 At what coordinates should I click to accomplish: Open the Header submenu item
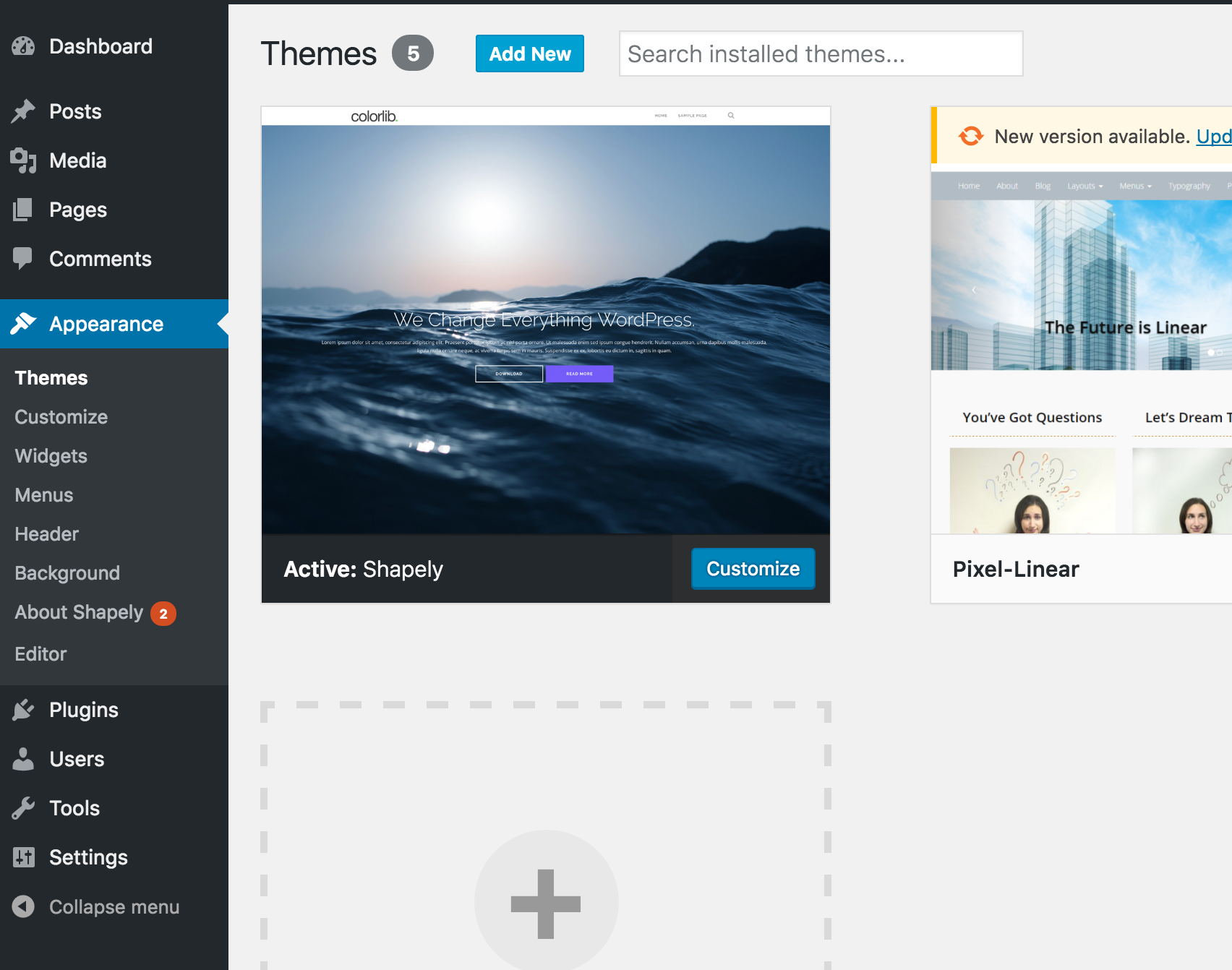[x=47, y=534]
